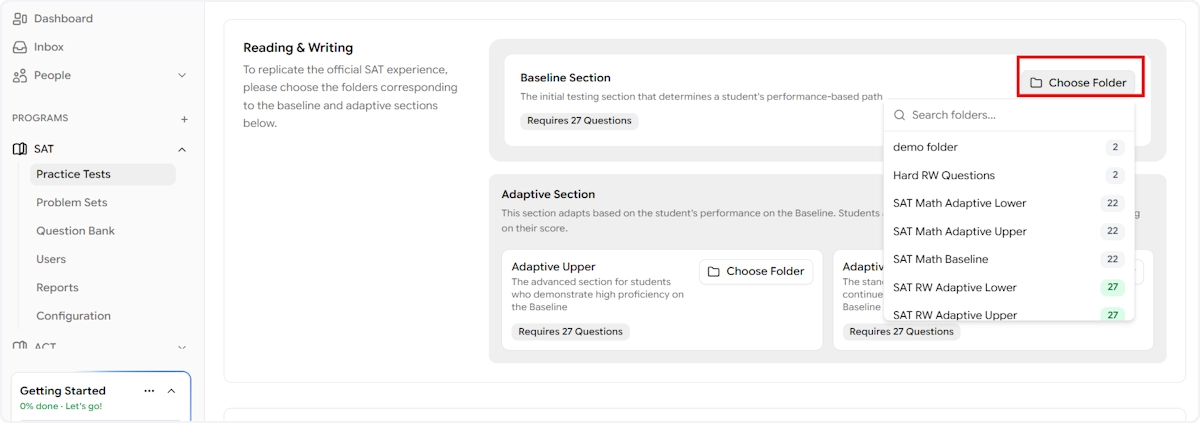Viewport: 1200px width, 423px height.
Task: Expand the People section chevron
Action: pos(182,75)
